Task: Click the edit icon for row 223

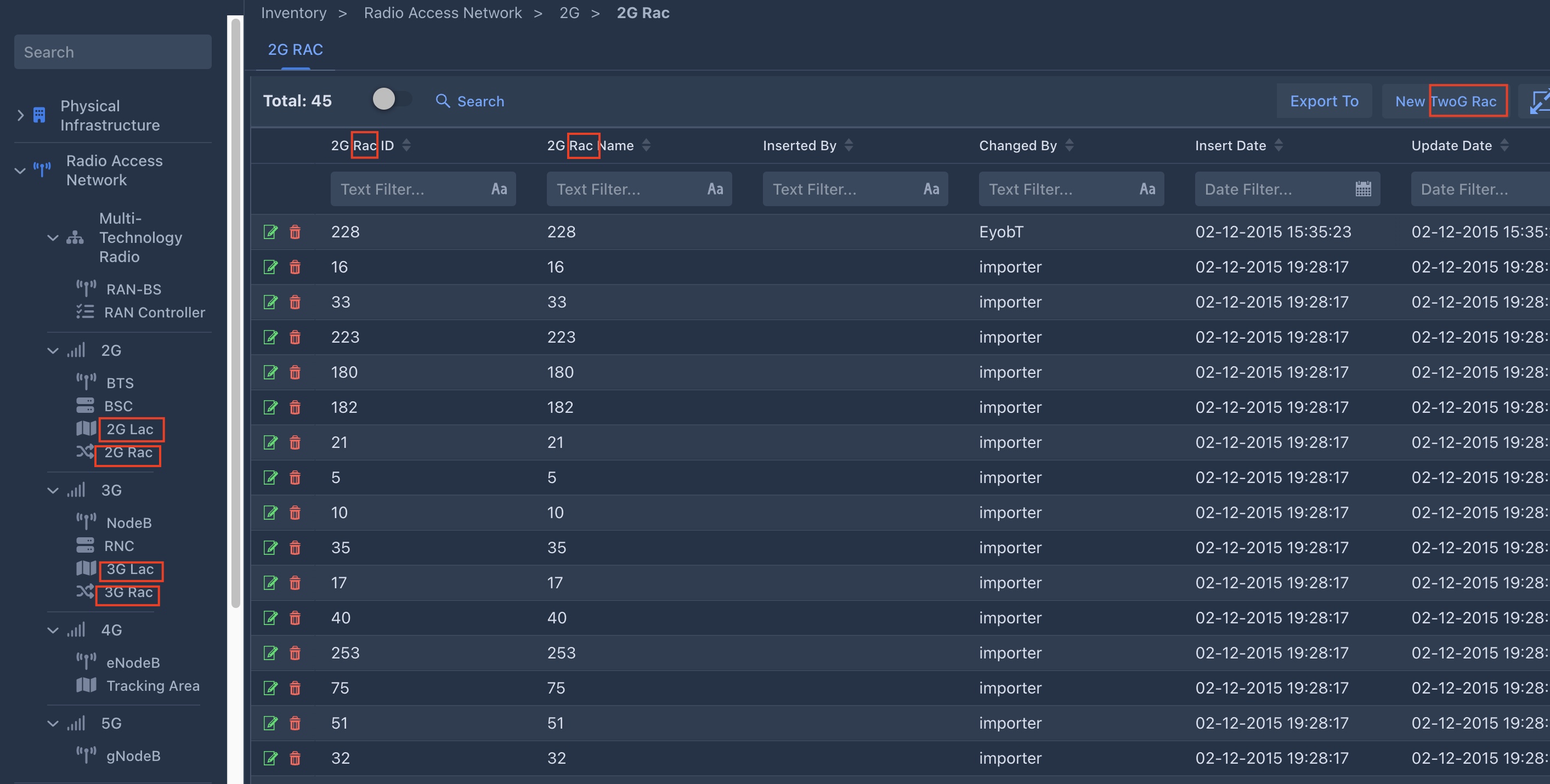Action: 270,337
